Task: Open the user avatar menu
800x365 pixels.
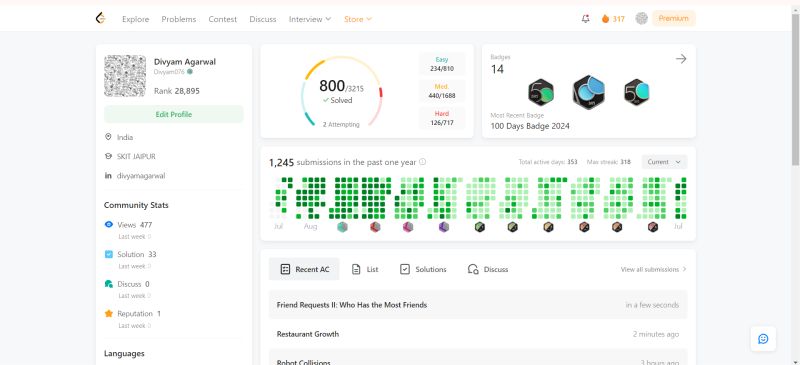Action: [x=641, y=18]
